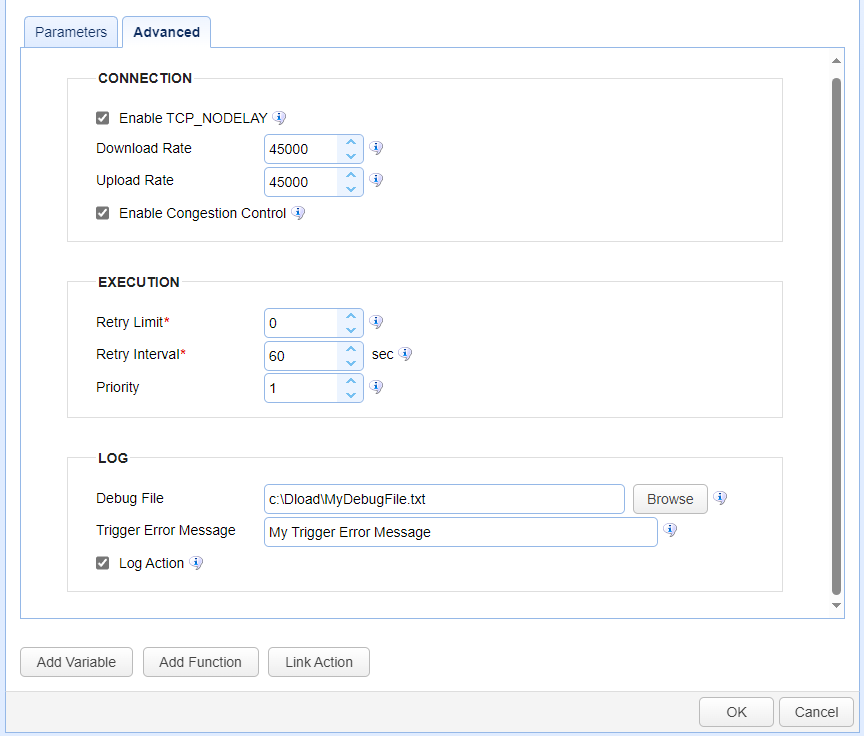Click info icon beside Debug File Browse

point(720,498)
